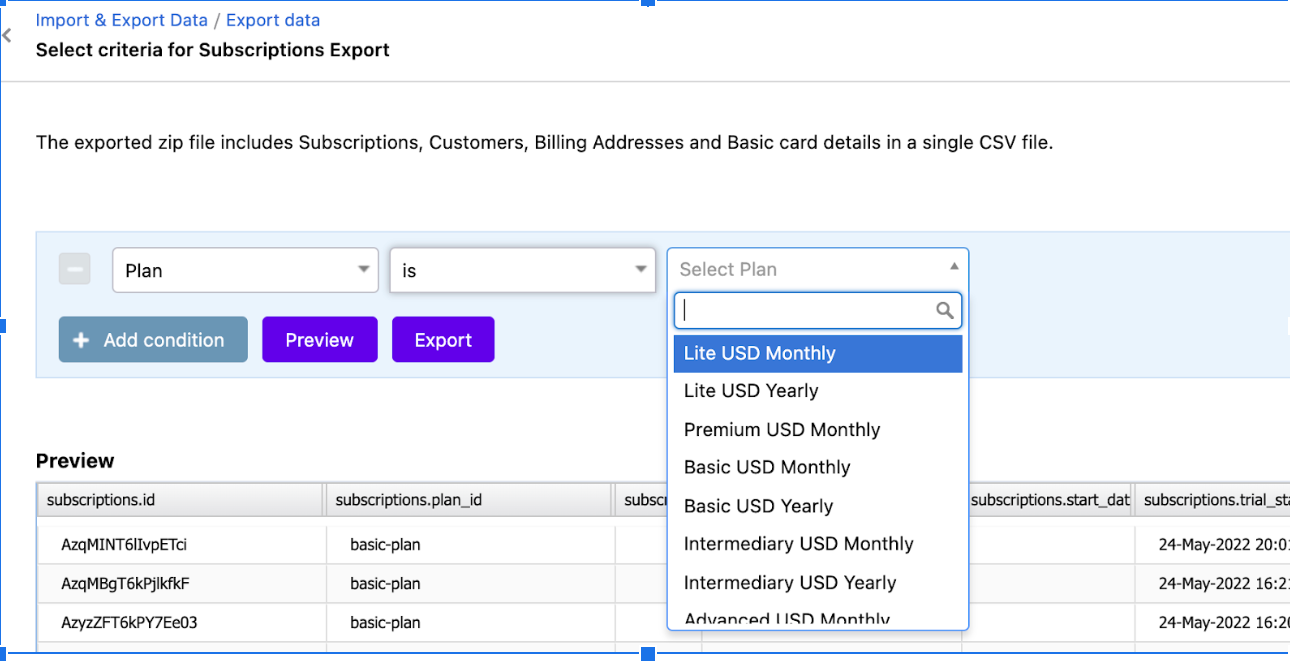Select Lite USD Yearly plan
Screen dimensions: 1290x666
tap(818, 391)
